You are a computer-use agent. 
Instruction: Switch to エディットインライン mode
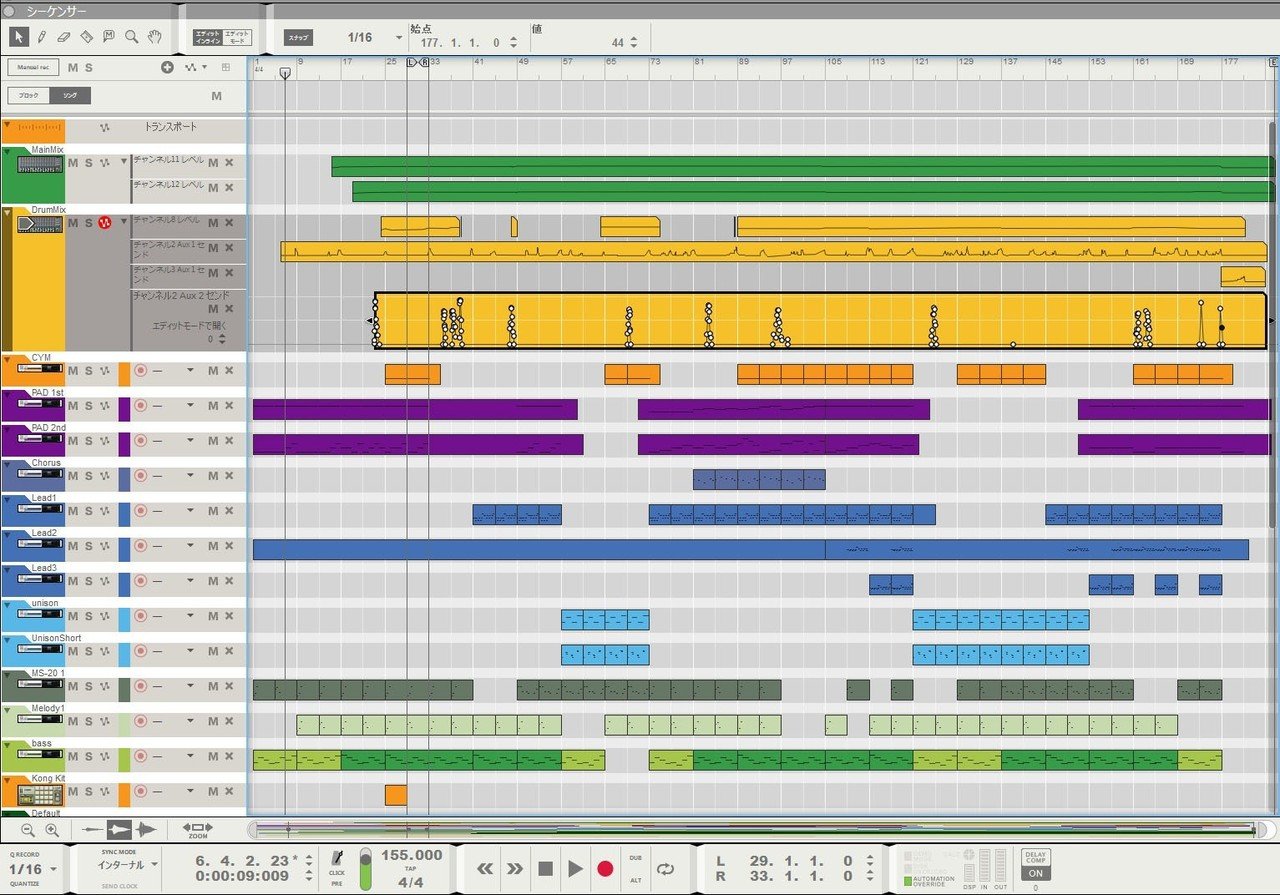coord(208,38)
